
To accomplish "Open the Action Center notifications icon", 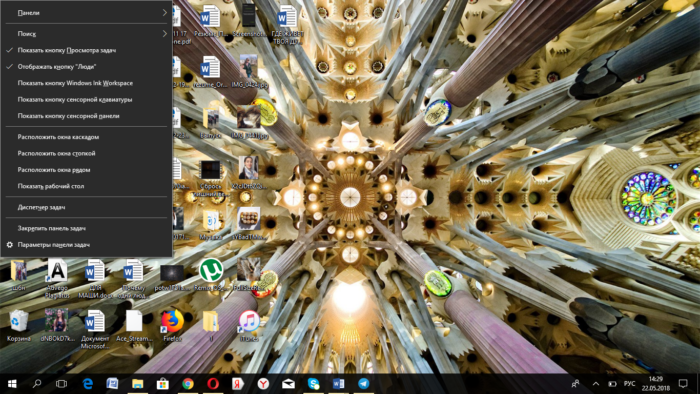I will [x=683, y=384].
